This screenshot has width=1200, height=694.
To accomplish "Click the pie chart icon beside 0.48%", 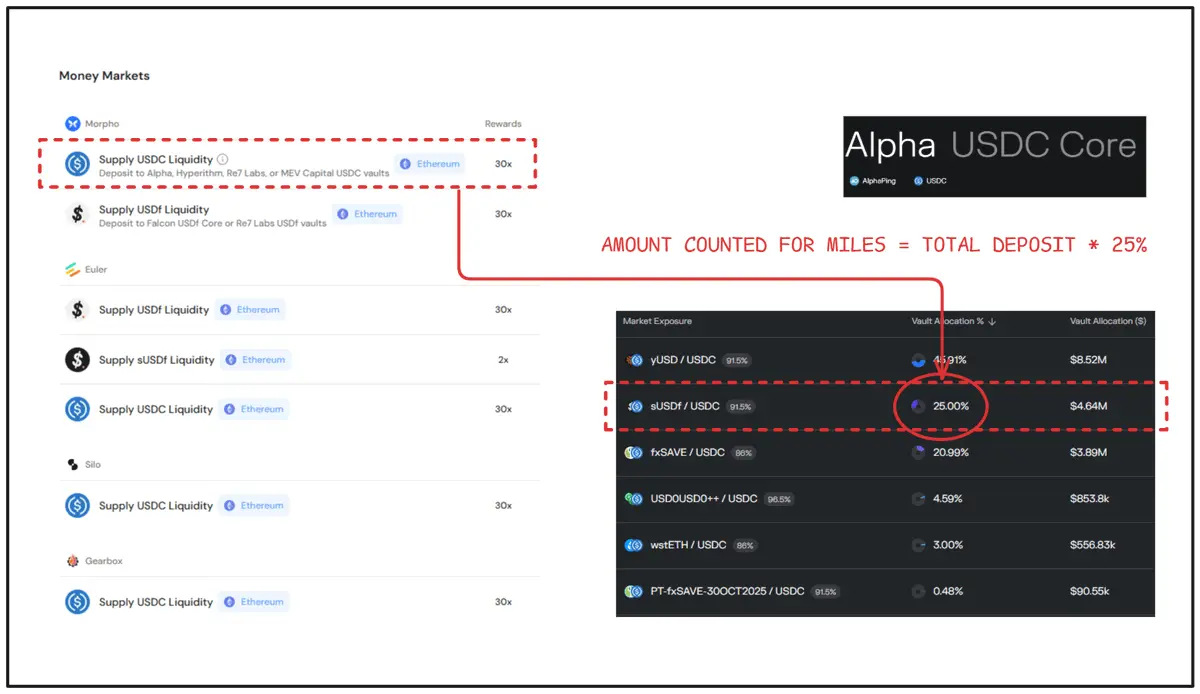I will point(918,591).
